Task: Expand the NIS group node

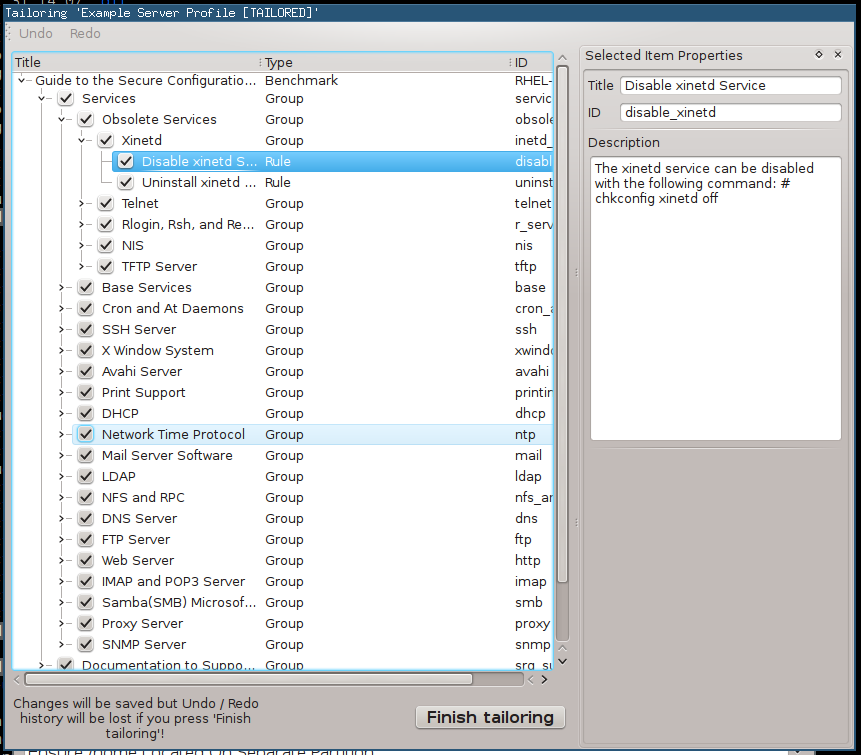Action: (81, 245)
